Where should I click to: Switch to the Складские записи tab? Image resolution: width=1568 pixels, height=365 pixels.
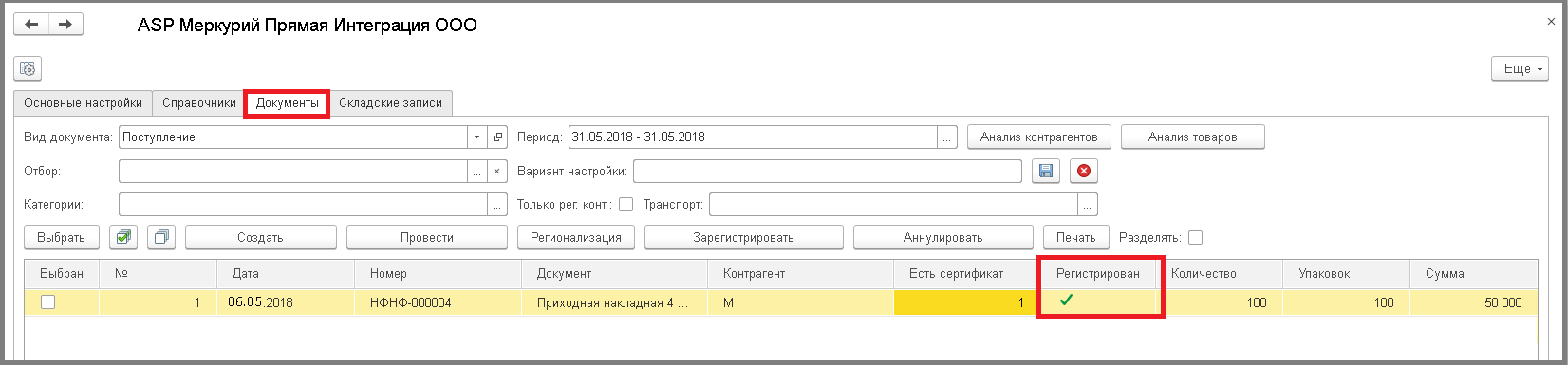(390, 102)
